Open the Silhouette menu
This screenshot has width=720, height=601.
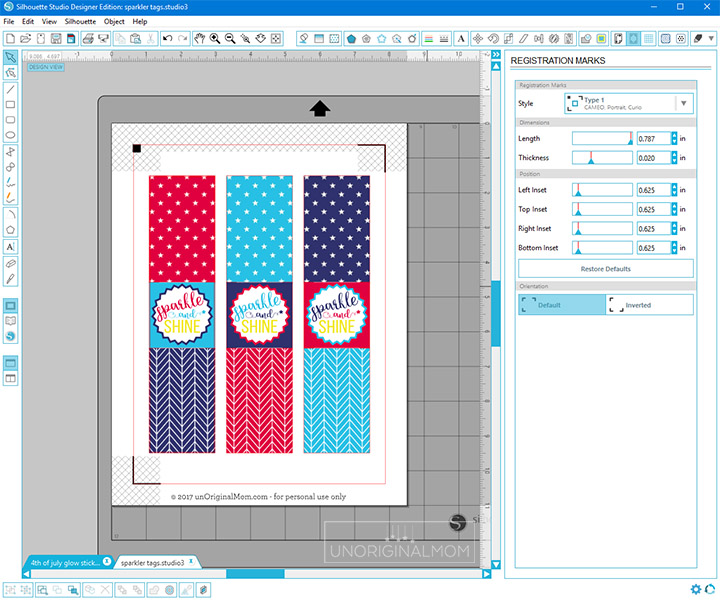(80, 22)
